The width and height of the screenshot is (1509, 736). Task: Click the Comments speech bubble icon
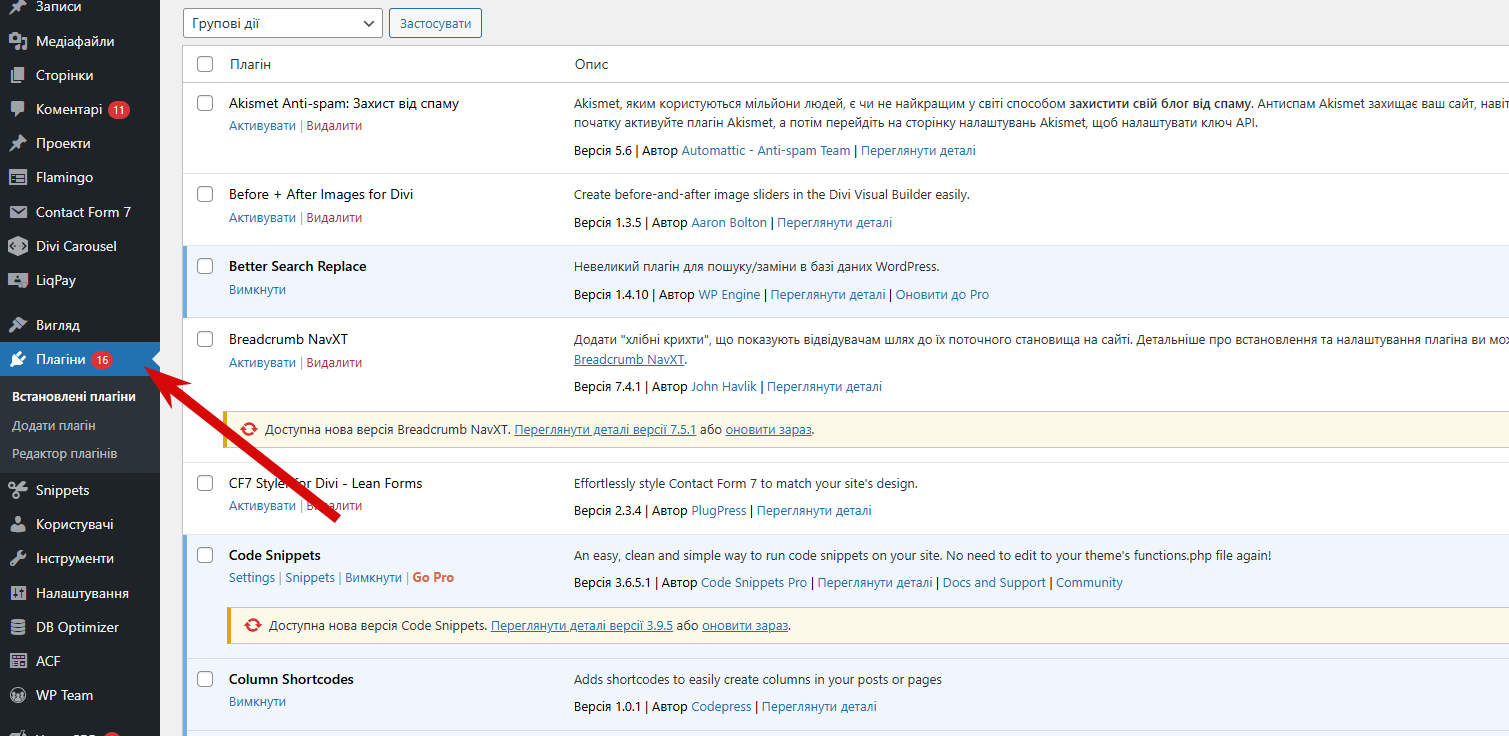point(17,109)
